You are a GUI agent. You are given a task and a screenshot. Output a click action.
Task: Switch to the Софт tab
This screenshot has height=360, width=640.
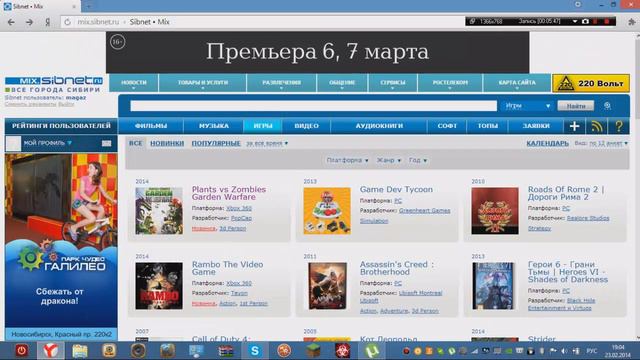click(x=447, y=126)
